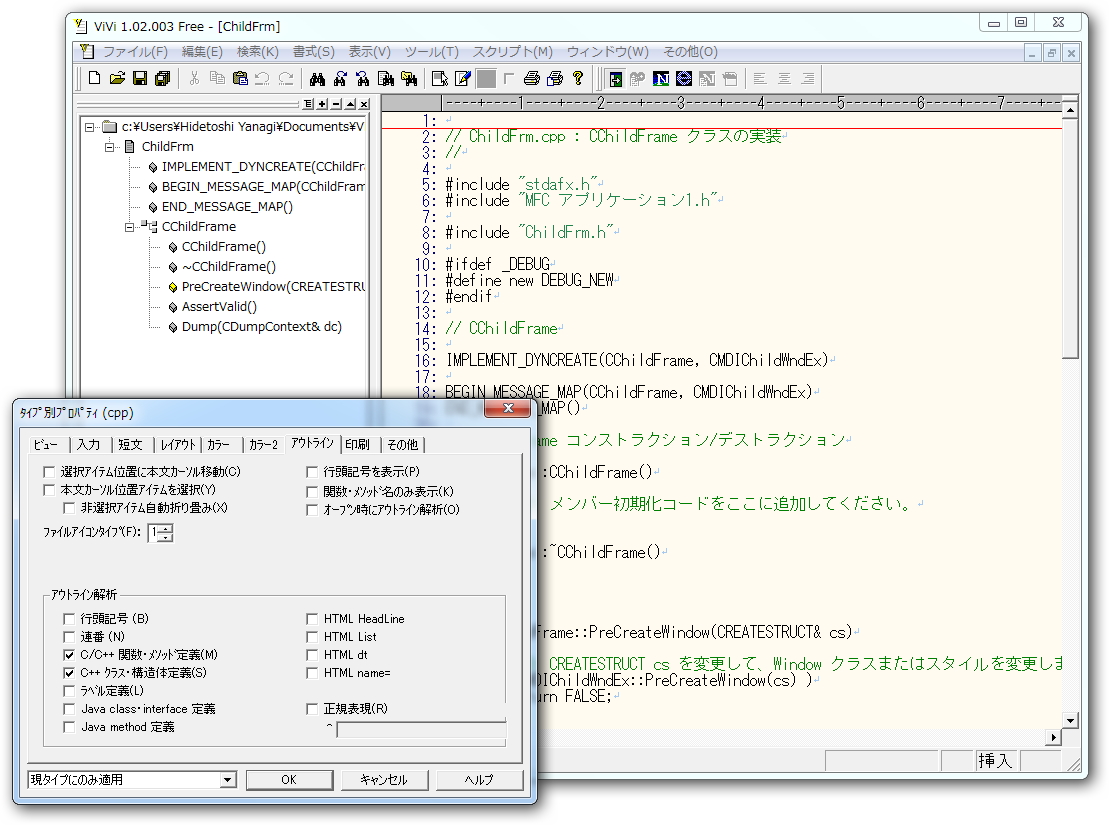Enable 正規表現(R) checkbox
This screenshot has height=825, width=1109.
[x=312, y=708]
